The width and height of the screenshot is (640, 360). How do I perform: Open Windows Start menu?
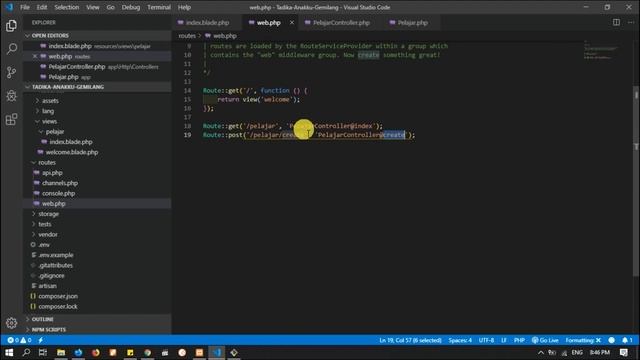[x=9, y=352]
